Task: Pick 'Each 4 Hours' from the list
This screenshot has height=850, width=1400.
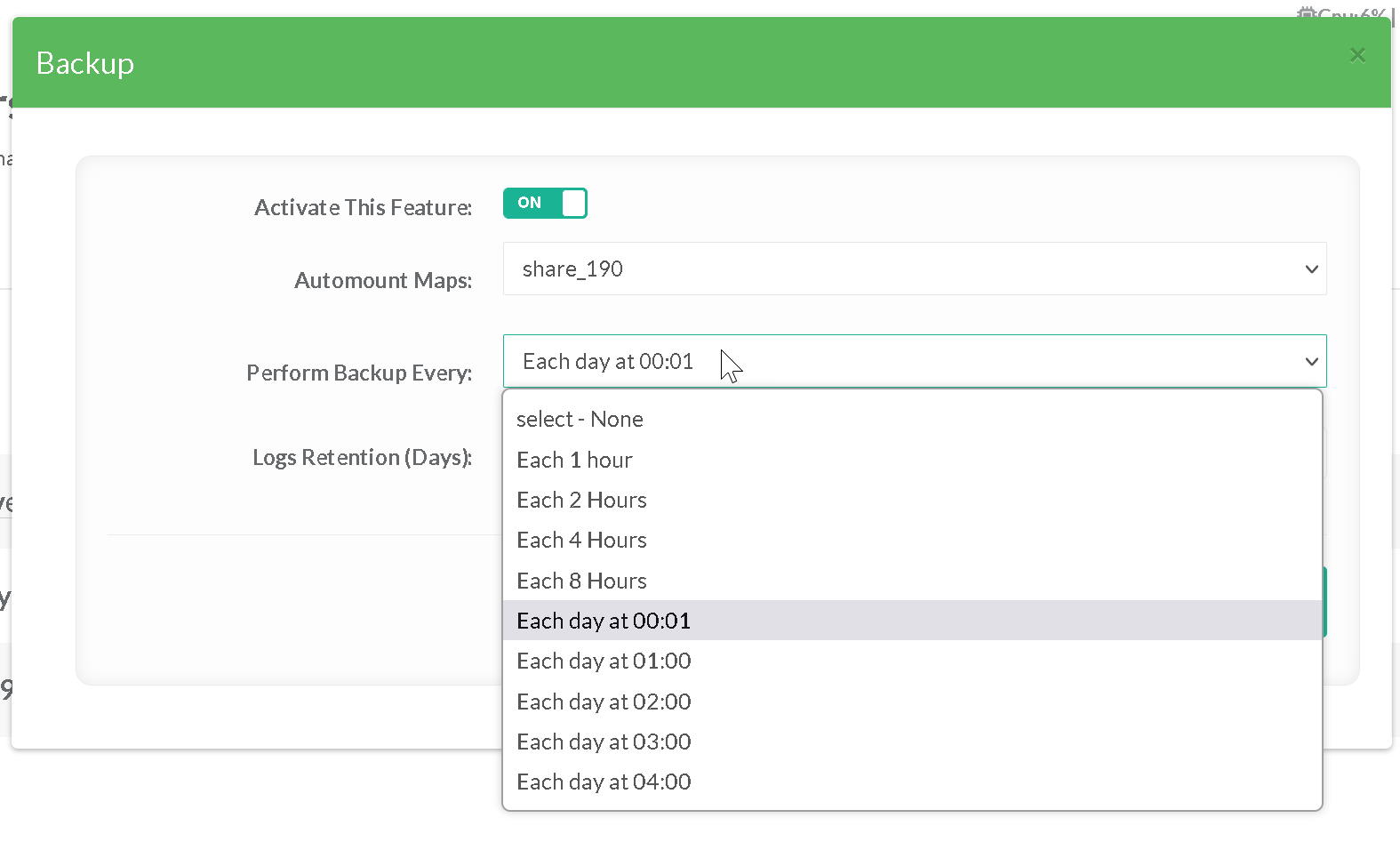Action: [x=581, y=540]
